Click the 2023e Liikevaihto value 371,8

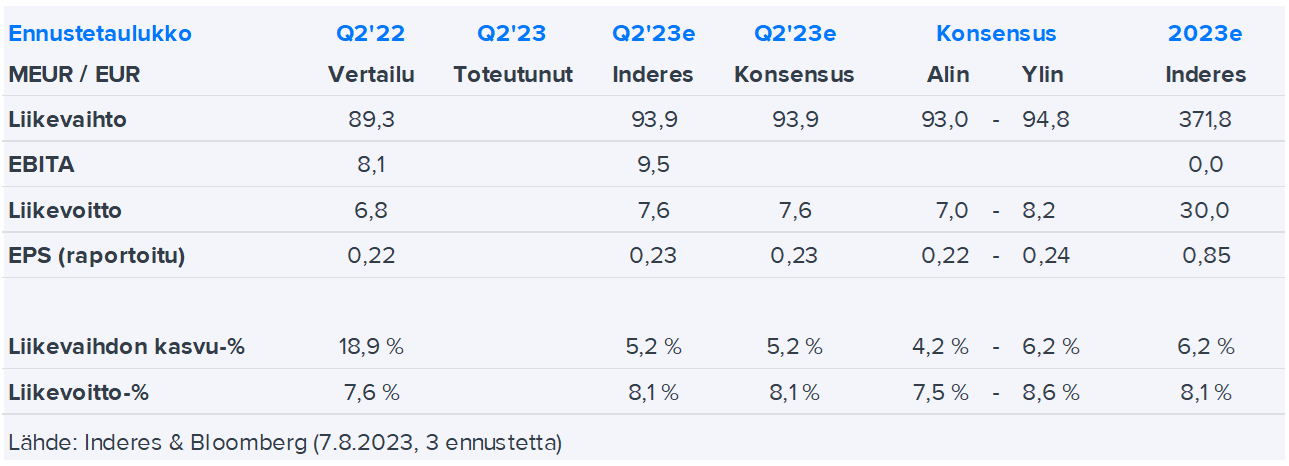[1205, 120]
